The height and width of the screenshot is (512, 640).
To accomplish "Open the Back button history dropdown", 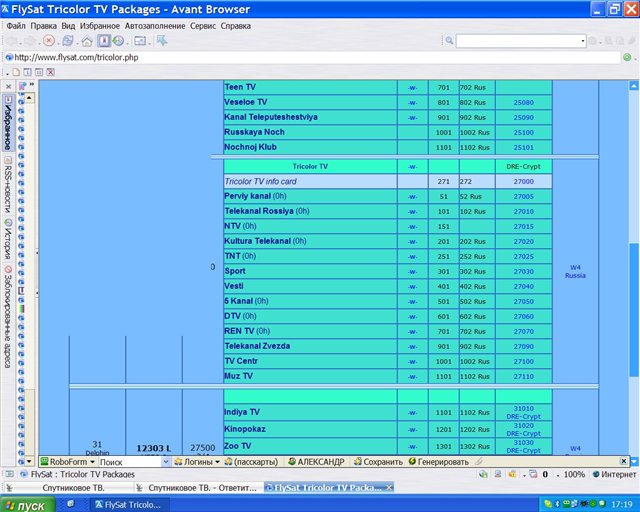I will coord(20,42).
